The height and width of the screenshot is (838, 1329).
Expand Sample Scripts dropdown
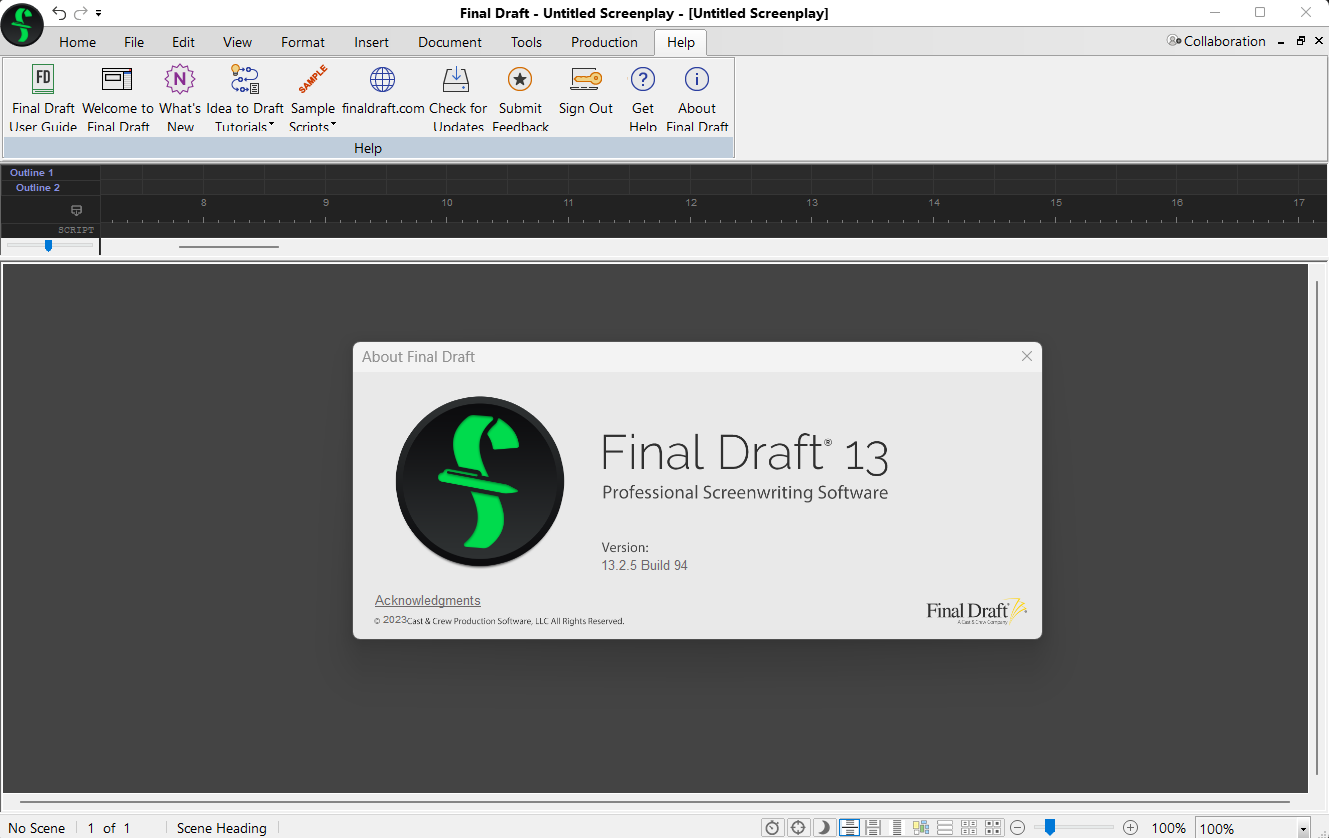[313, 98]
